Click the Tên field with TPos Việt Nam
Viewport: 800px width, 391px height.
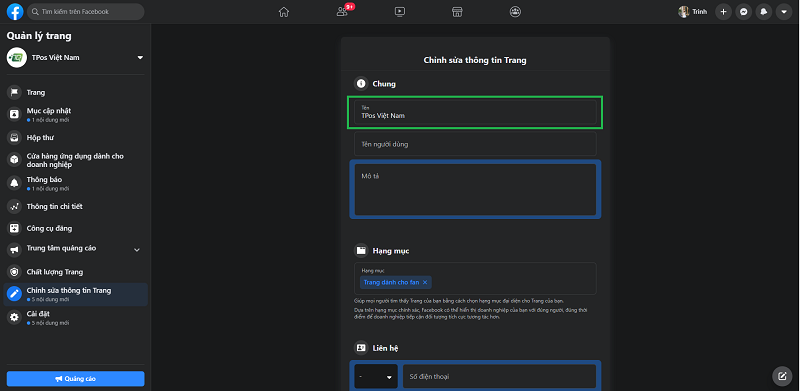click(x=475, y=112)
